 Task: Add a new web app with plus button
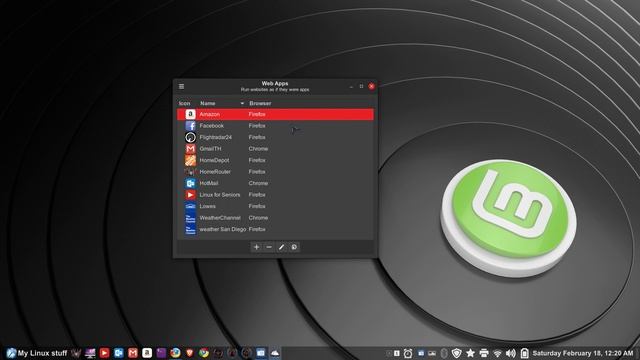[256, 247]
